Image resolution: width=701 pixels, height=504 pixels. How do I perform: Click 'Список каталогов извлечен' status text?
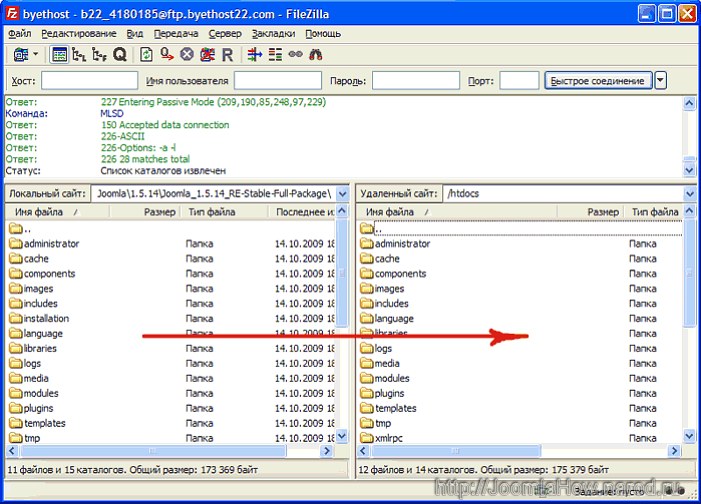click(x=163, y=171)
